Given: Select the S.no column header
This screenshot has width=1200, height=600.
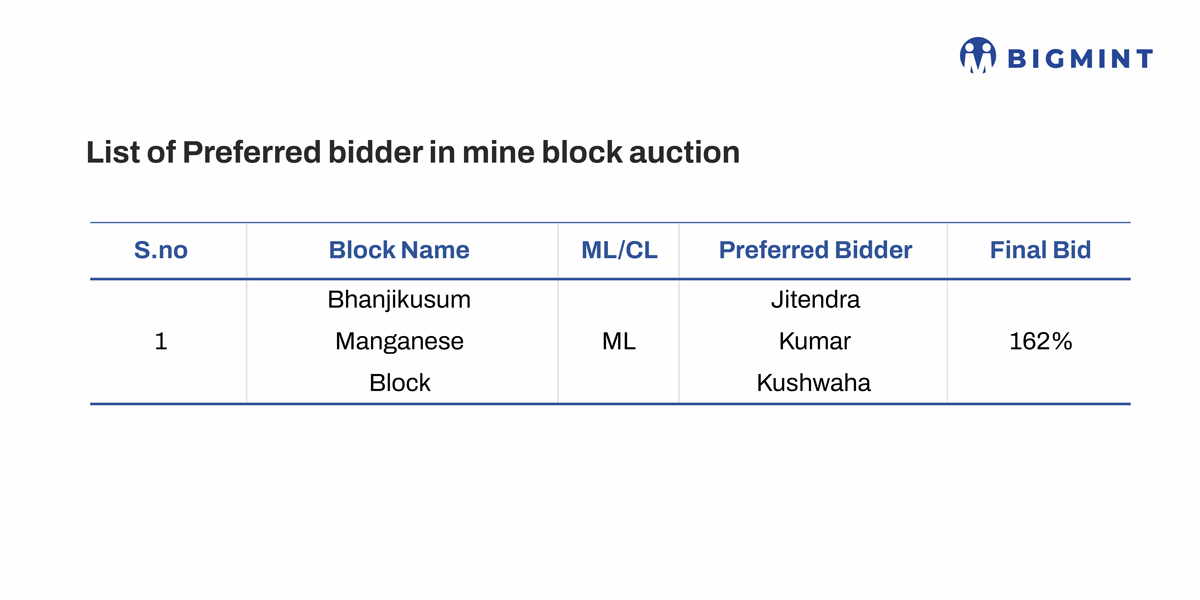Looking at the screenshot, I should tap(161, 250).
